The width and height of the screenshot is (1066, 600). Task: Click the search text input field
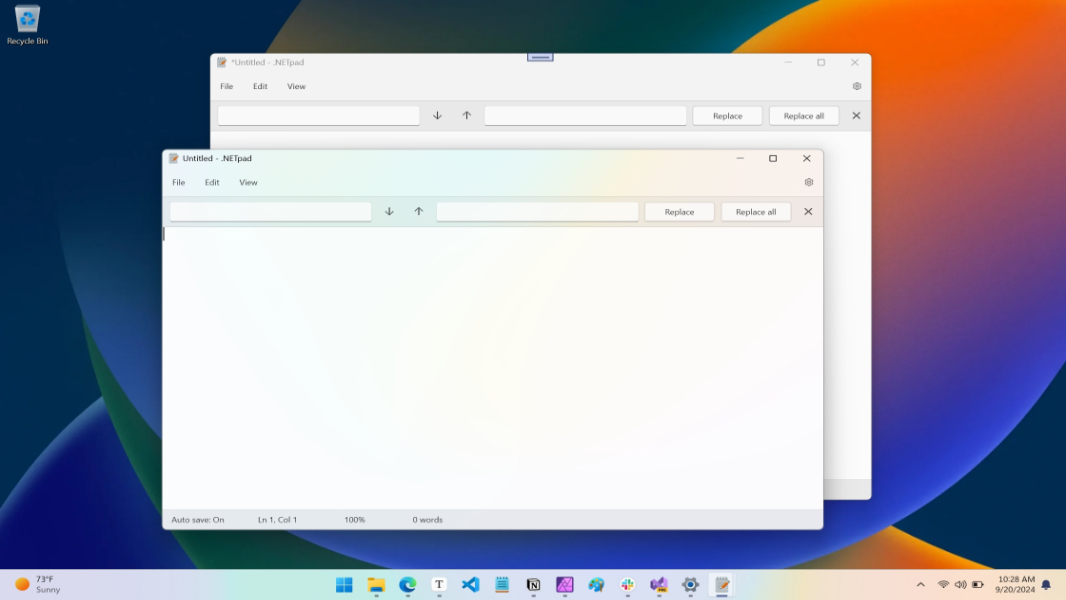[x=270, y=211]
